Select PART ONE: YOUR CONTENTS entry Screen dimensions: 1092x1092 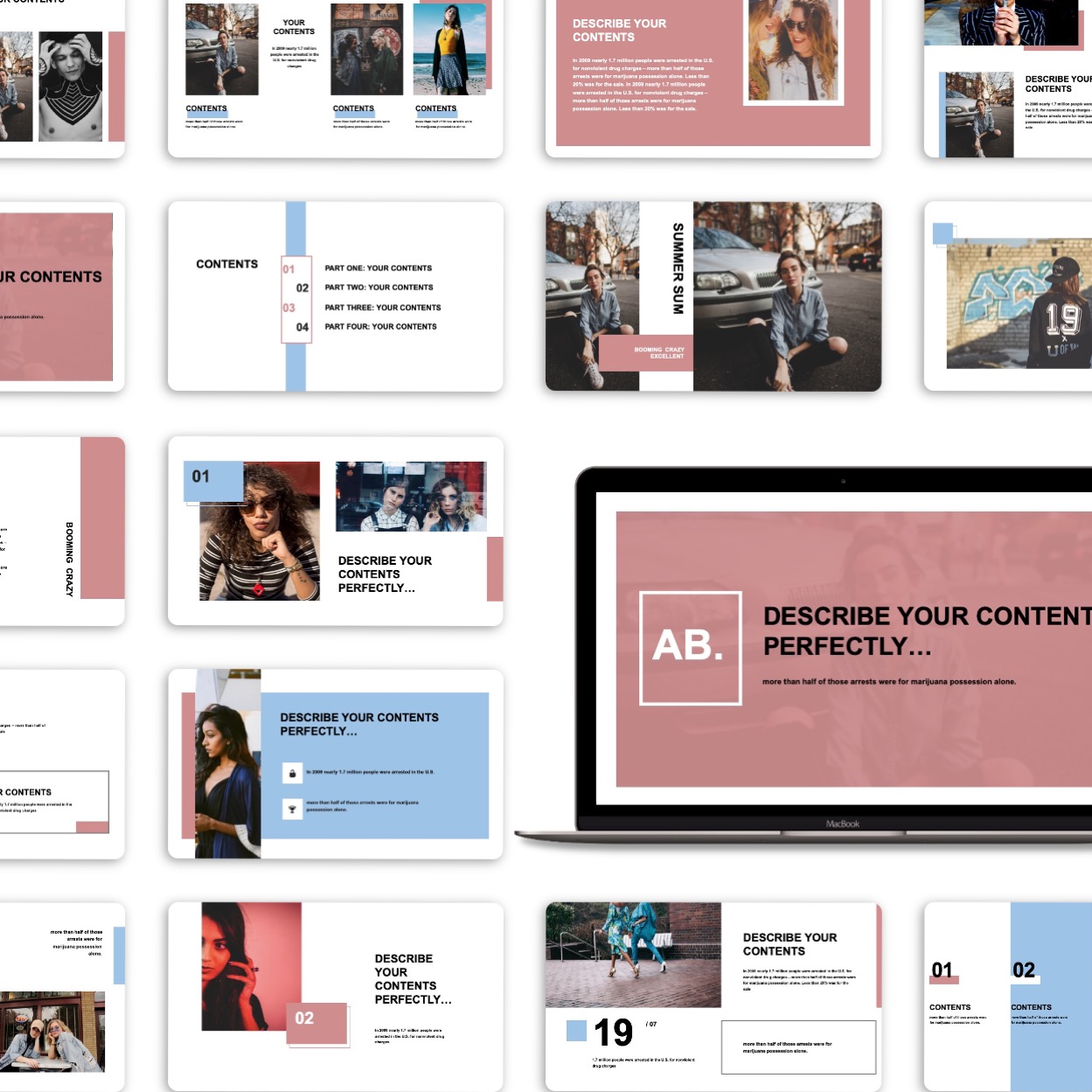(378, 268)
